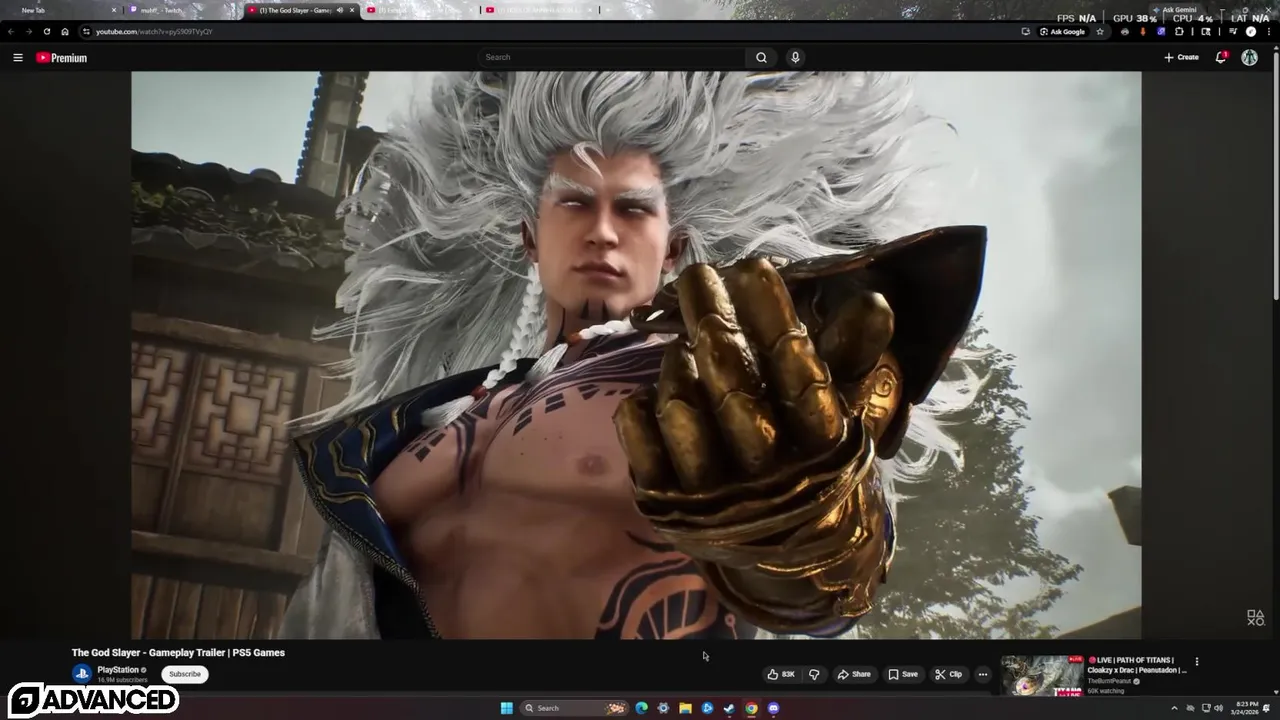Dislike the video with thumbs down
Image resolution: width=1280 pixels, height=720 pixels.
click(x=814, y=674)
